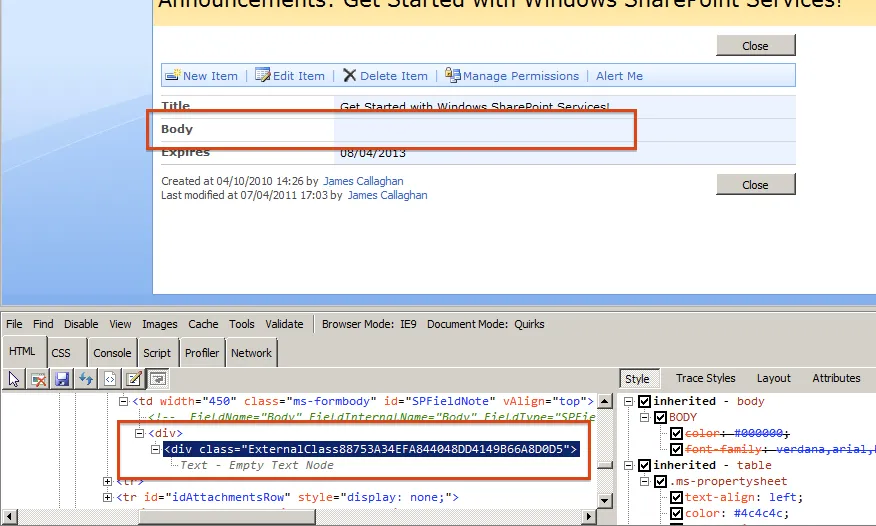This screenshot has width=876, height=526.
Task: Switch to the Console tab
Action: [x=112, y=353]
